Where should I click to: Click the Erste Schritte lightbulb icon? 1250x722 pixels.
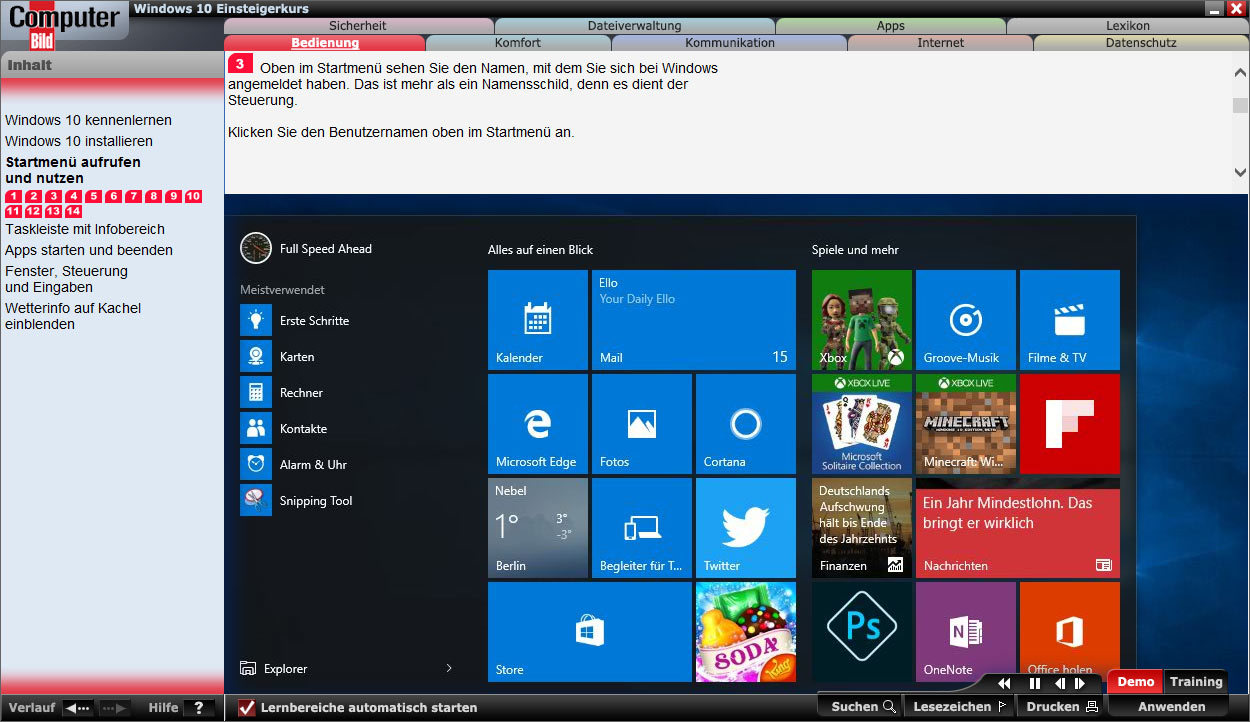pyautogui.click(x=256, y=320)
